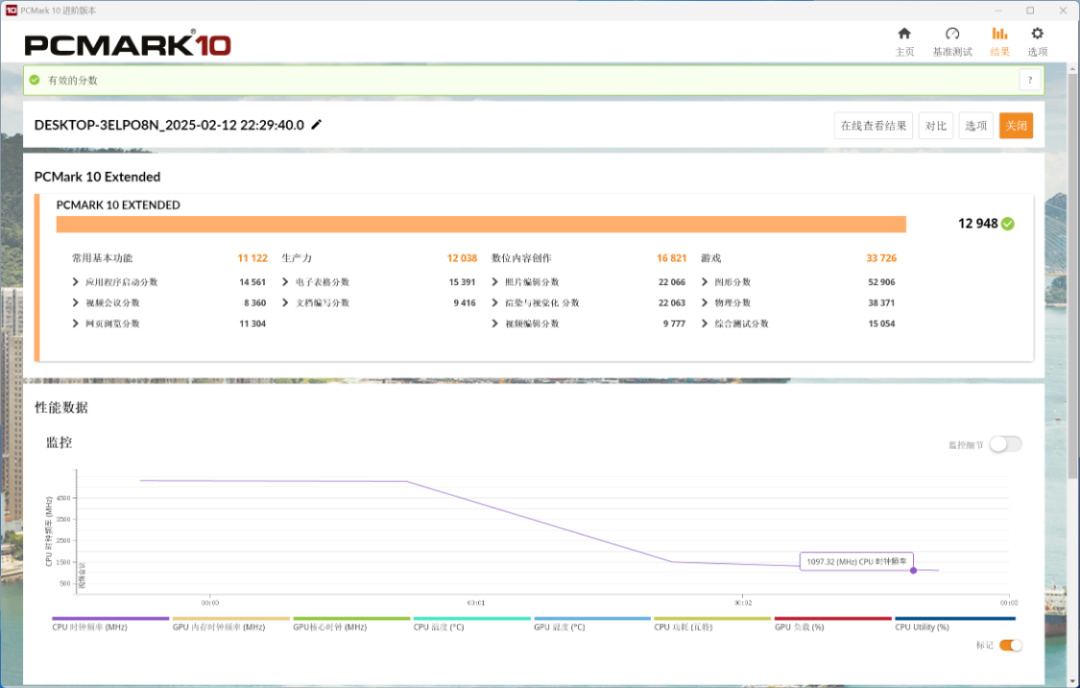Toggle CPU 时钟频率 (MHz) purple legend
The image size is (1080, 688).
click(x=110, y=624)
